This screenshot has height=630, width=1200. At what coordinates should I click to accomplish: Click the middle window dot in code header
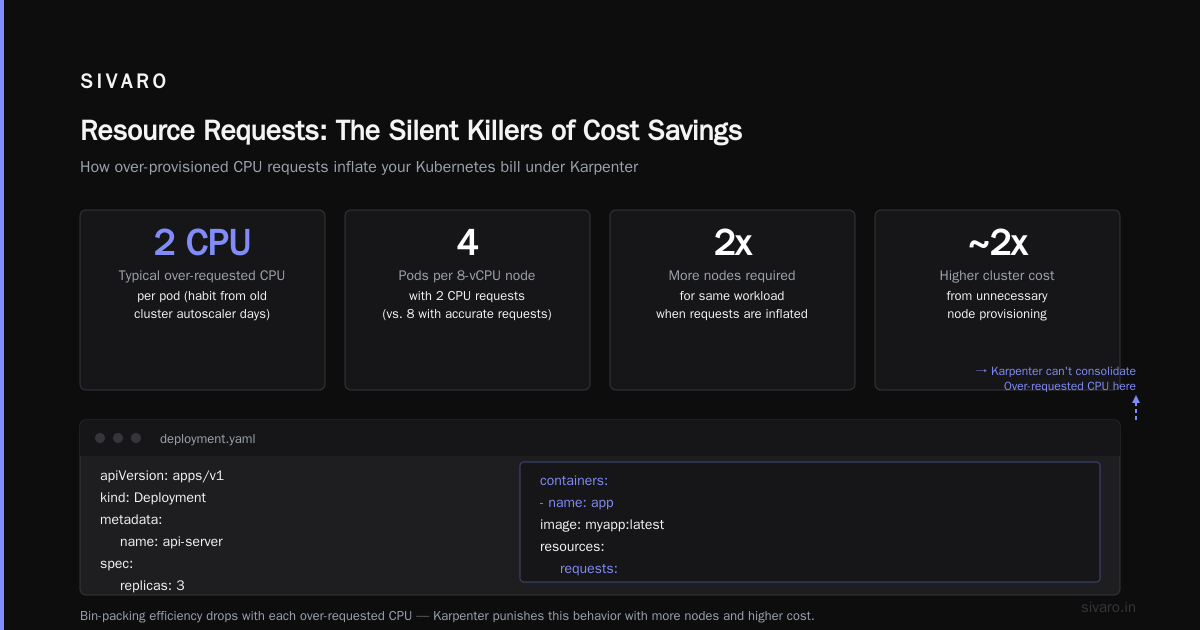point(118,438)
